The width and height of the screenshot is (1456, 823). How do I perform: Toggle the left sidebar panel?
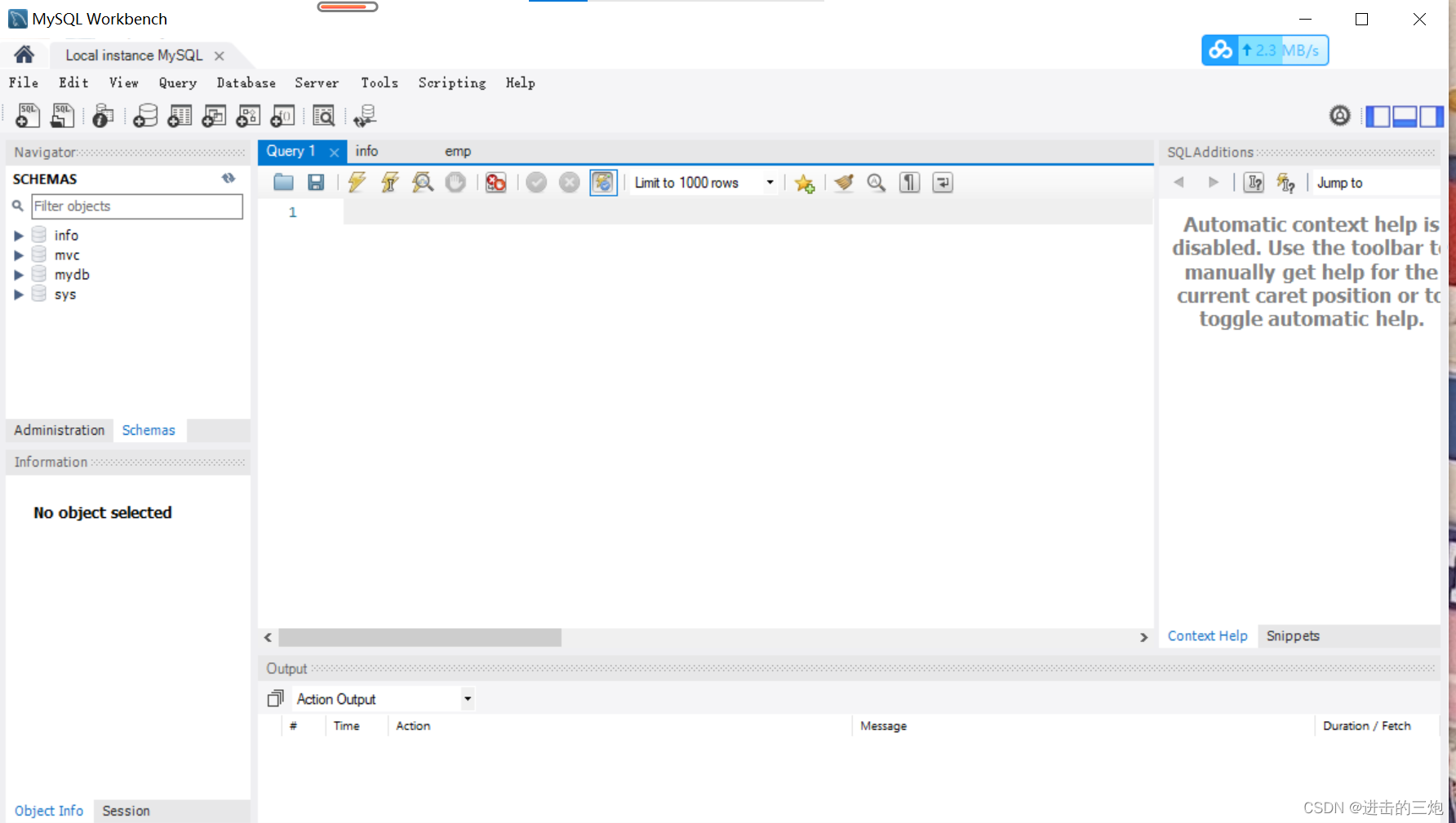(1378, 116)
